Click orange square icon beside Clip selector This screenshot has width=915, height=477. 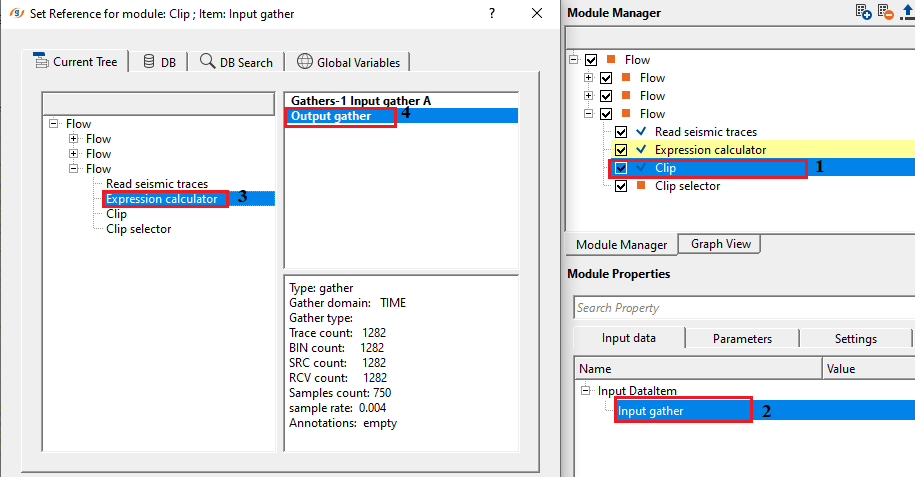coord(641,186)
